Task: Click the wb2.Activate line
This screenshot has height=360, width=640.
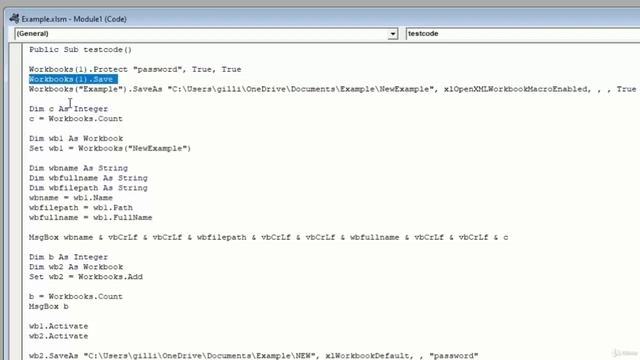Action: (58, 336)
